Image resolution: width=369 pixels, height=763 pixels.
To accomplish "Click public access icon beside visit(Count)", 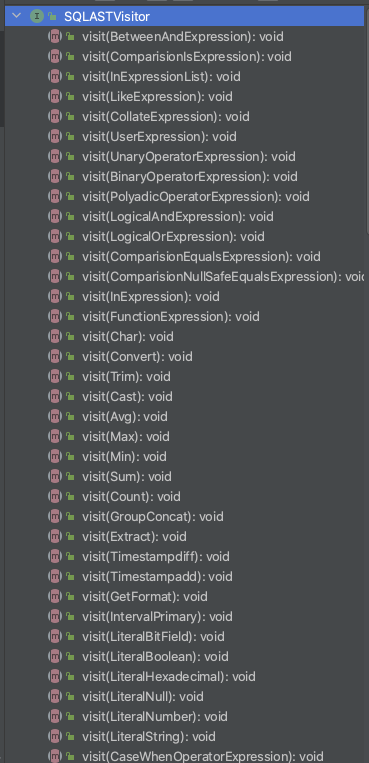I will coord(71,496).
